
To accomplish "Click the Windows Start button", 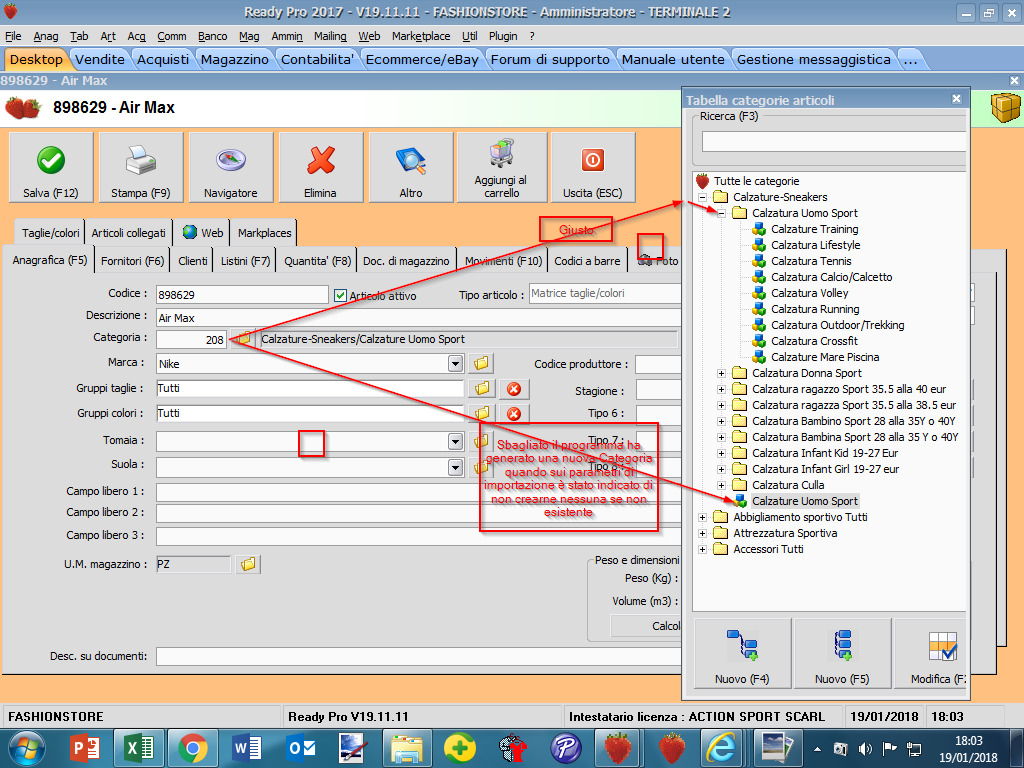I will (26, 748).
